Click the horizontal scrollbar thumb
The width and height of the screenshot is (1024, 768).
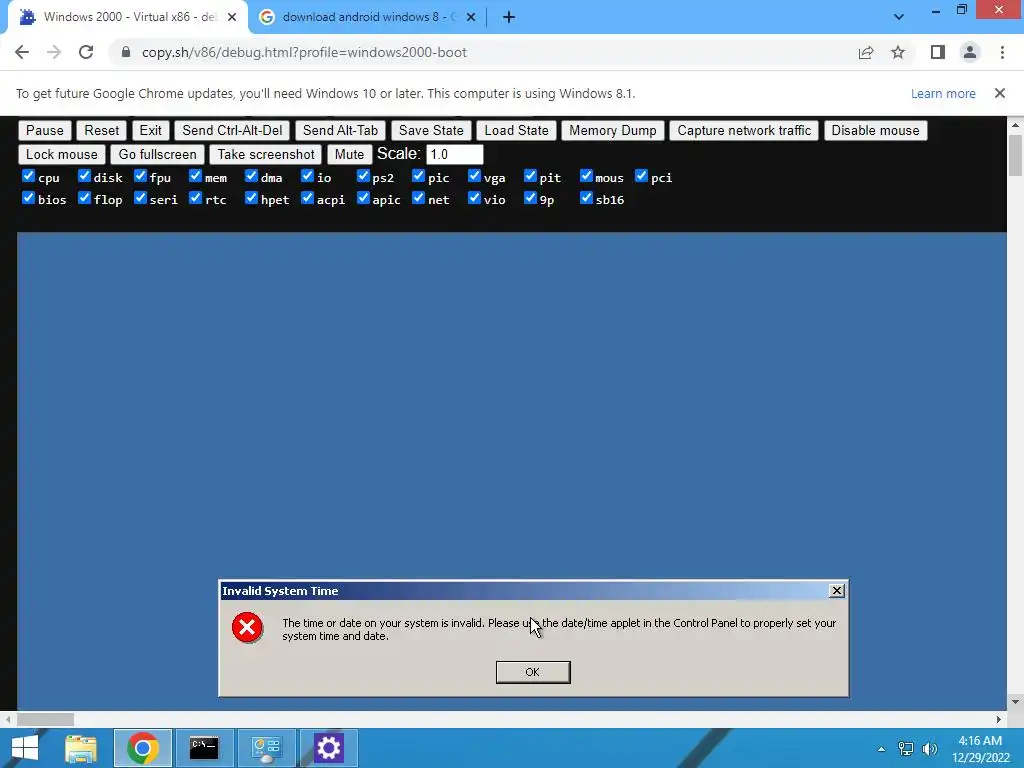(x=45, y=720)
